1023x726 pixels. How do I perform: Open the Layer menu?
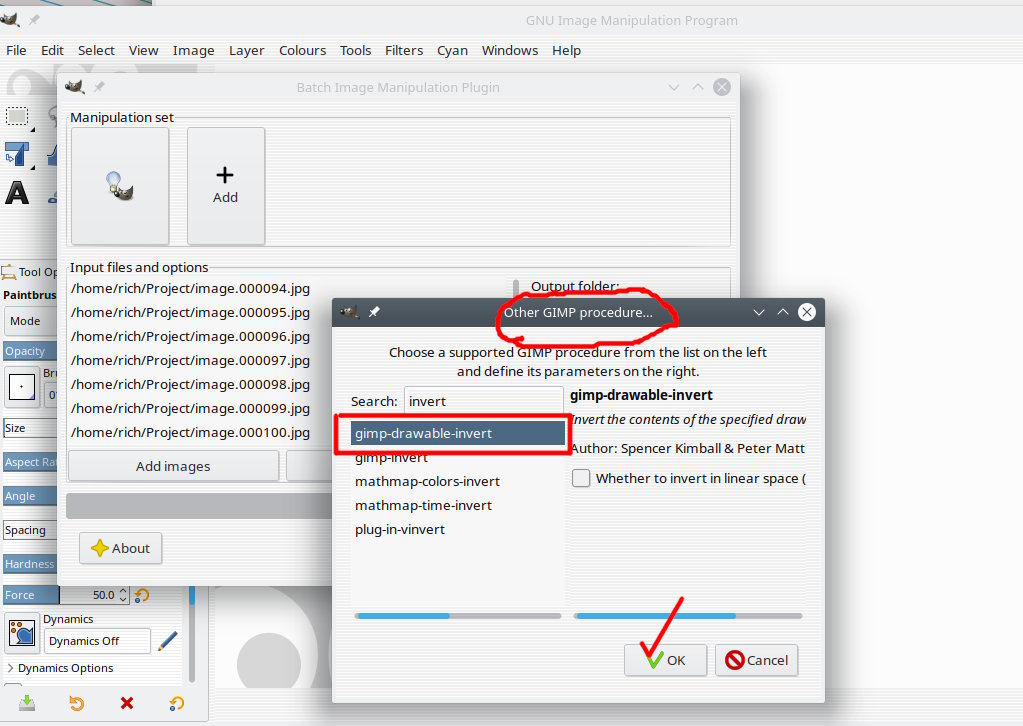coord(247,50)
